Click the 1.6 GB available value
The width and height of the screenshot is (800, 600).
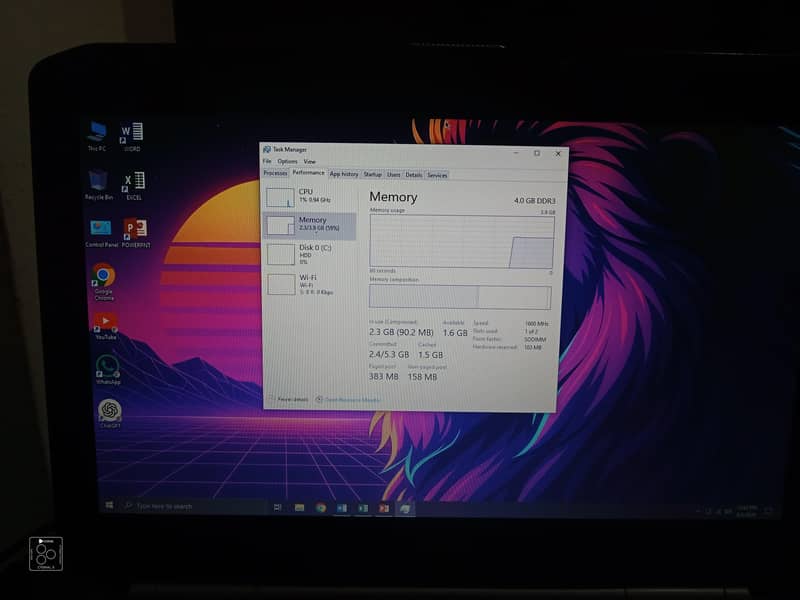coord(455,333)
